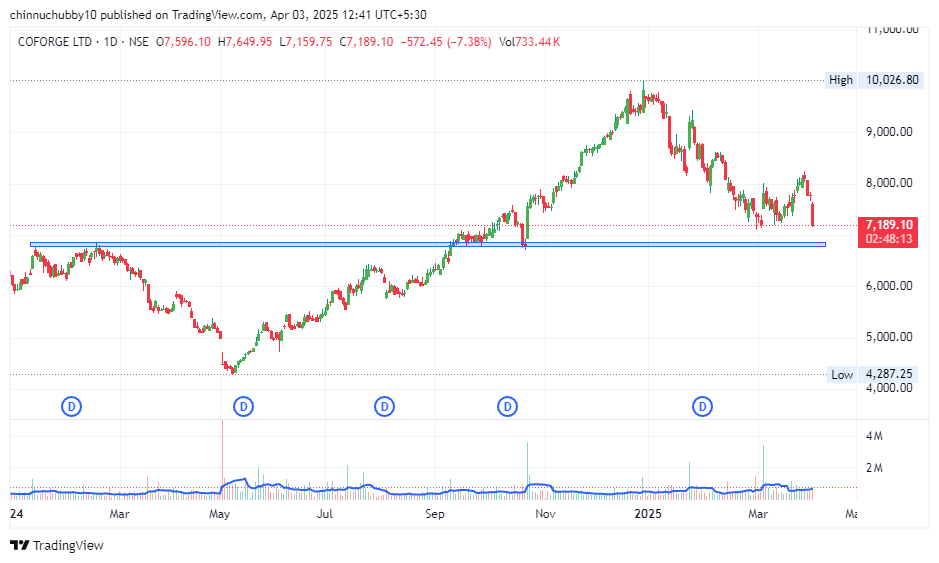Click the 10,026.80 high price label
Screen dimensions: 939x563
coord(892,80)
